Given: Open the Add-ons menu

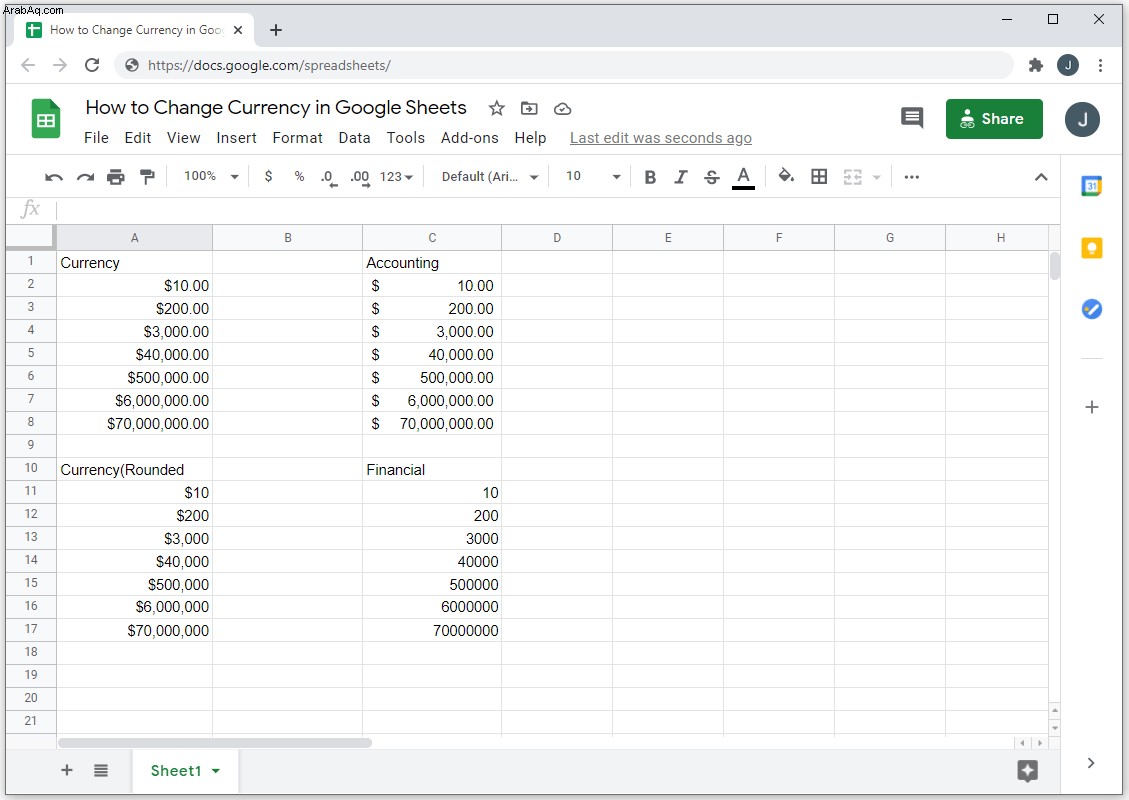Looking at the screenshot, I should tap(469, 138).
